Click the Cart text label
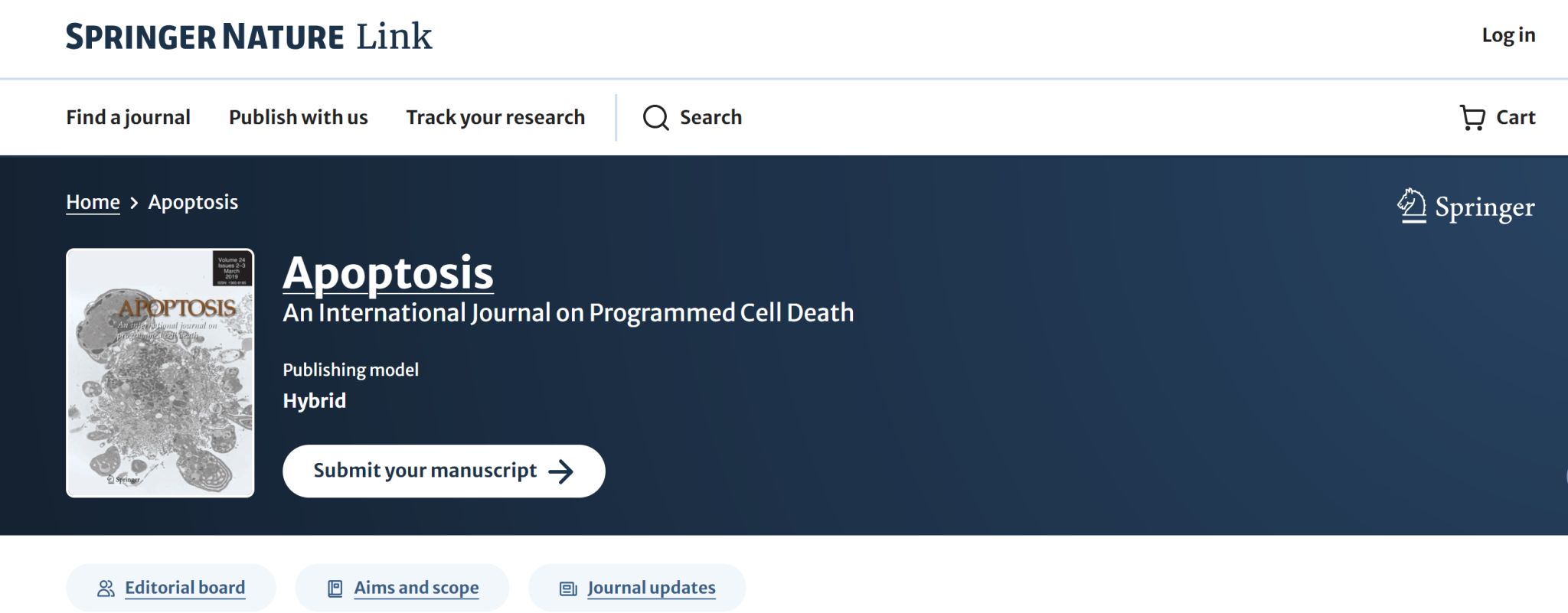Screen dimensions: 1568x613 pyautogui.click(x=1515, y=117)
